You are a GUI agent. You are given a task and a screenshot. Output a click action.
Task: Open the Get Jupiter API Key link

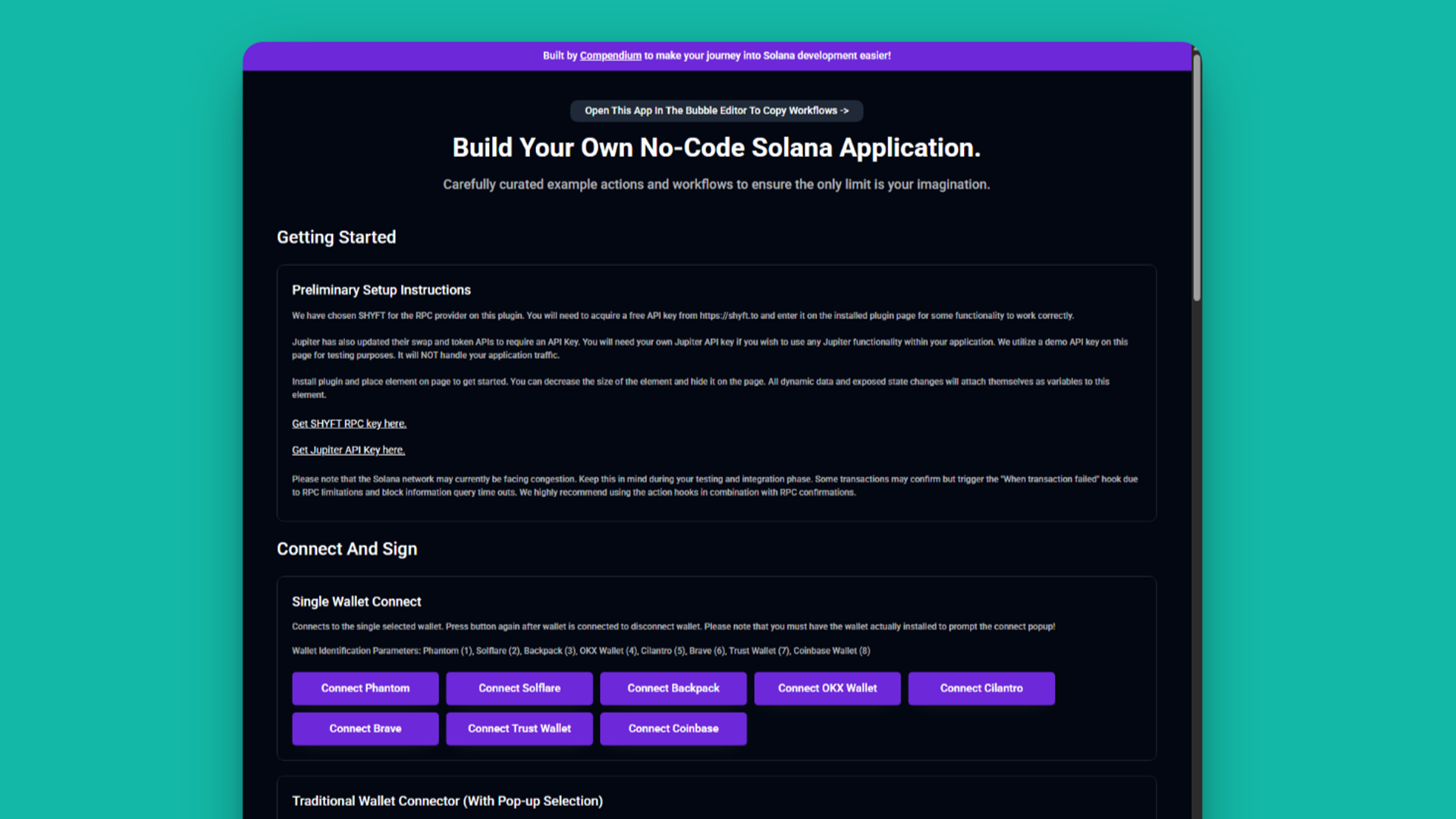coord(348,449)
